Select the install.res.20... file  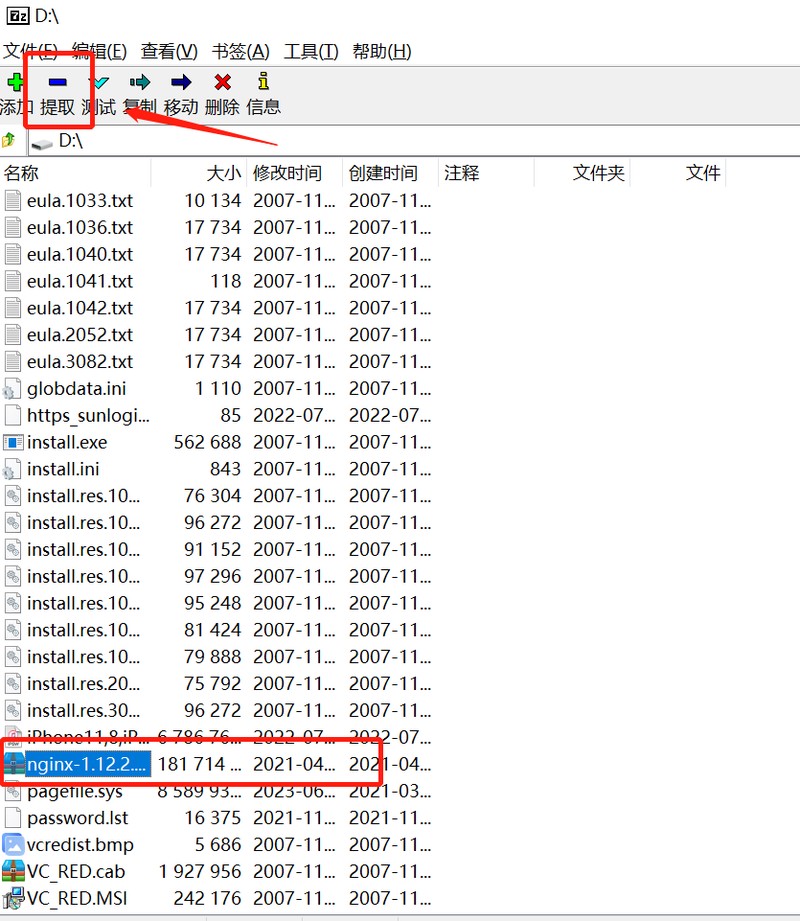83,684
